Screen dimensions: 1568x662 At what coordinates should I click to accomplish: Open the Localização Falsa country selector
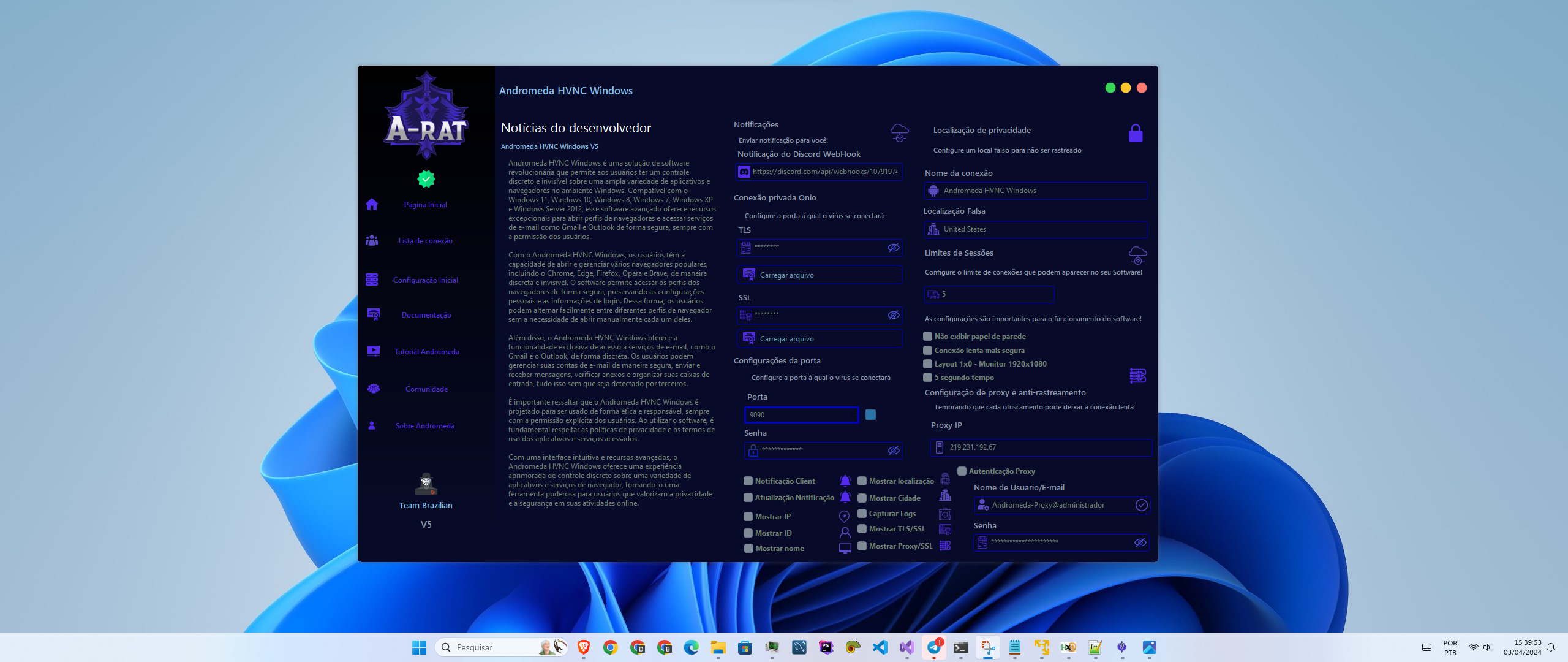pos(1035,229)
